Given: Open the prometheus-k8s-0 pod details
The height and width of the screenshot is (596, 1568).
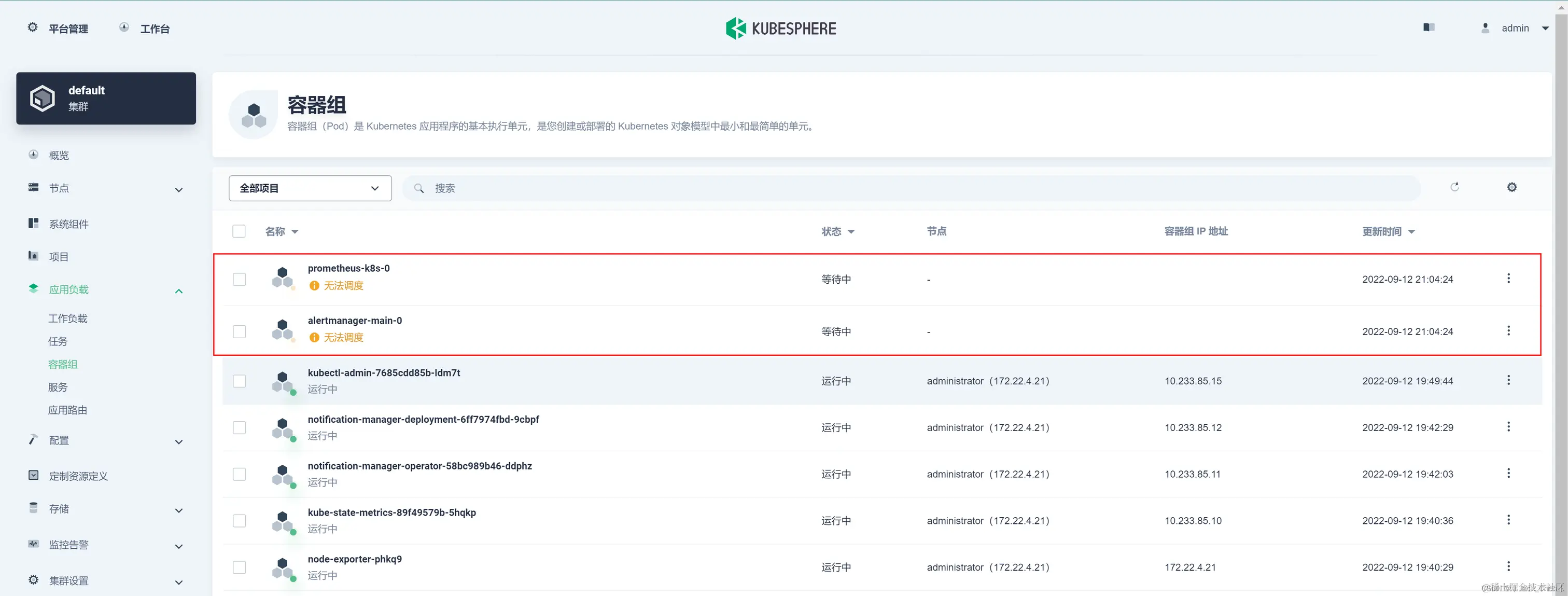Looking at the screenshot, I should (348, 269).
